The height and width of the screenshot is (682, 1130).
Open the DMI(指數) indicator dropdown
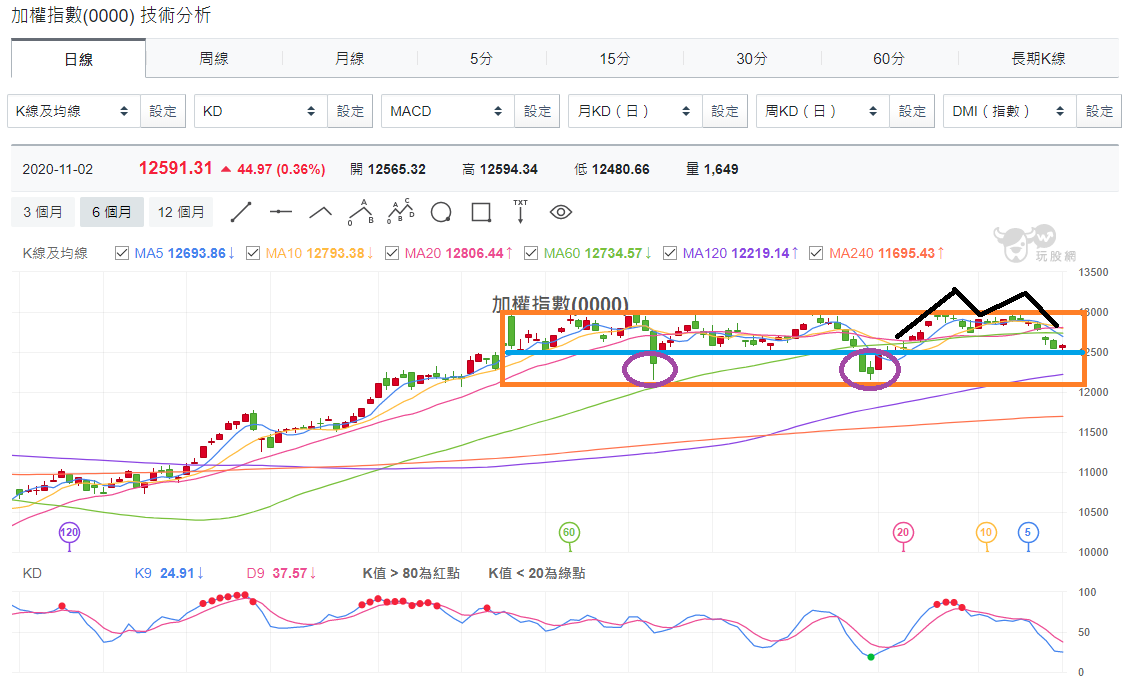click(x=1010, y=111)
